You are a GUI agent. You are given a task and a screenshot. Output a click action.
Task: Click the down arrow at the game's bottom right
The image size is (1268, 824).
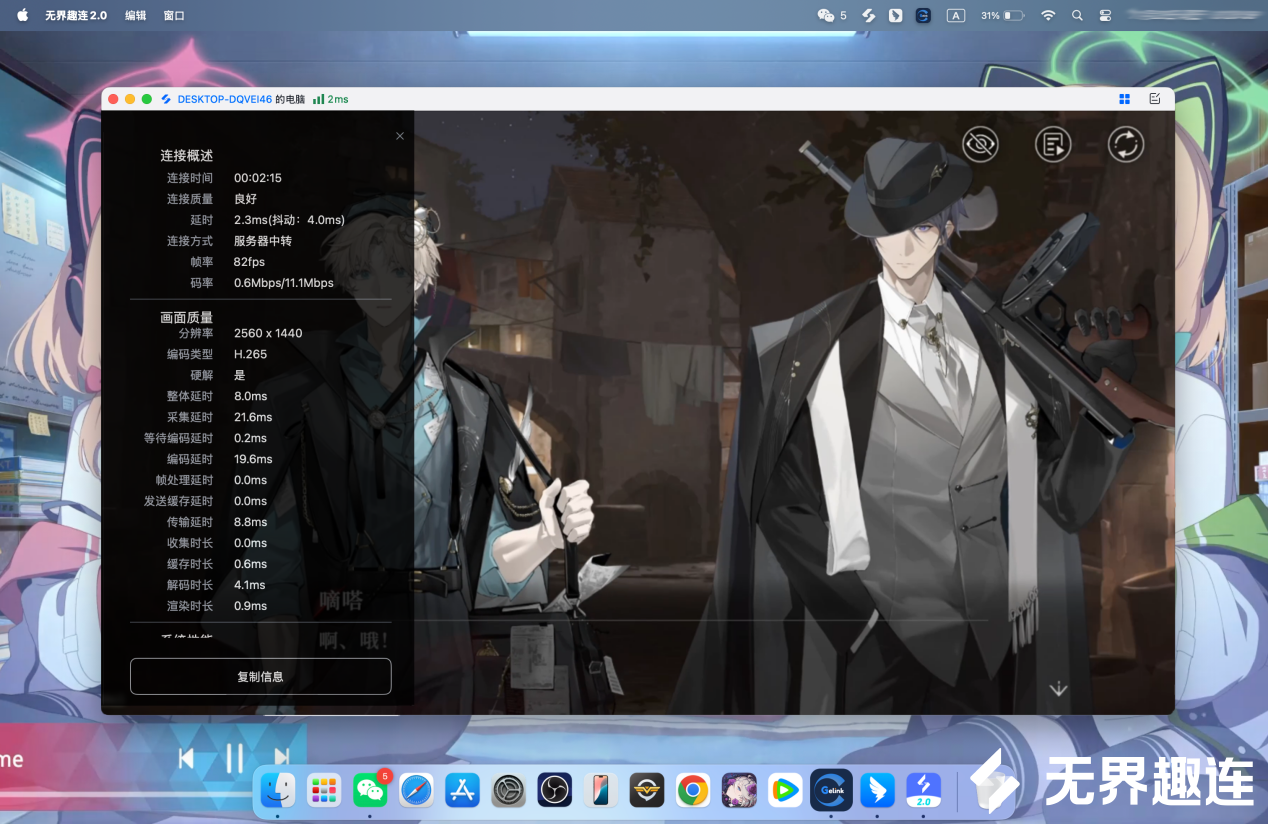tap(1058, 689)
